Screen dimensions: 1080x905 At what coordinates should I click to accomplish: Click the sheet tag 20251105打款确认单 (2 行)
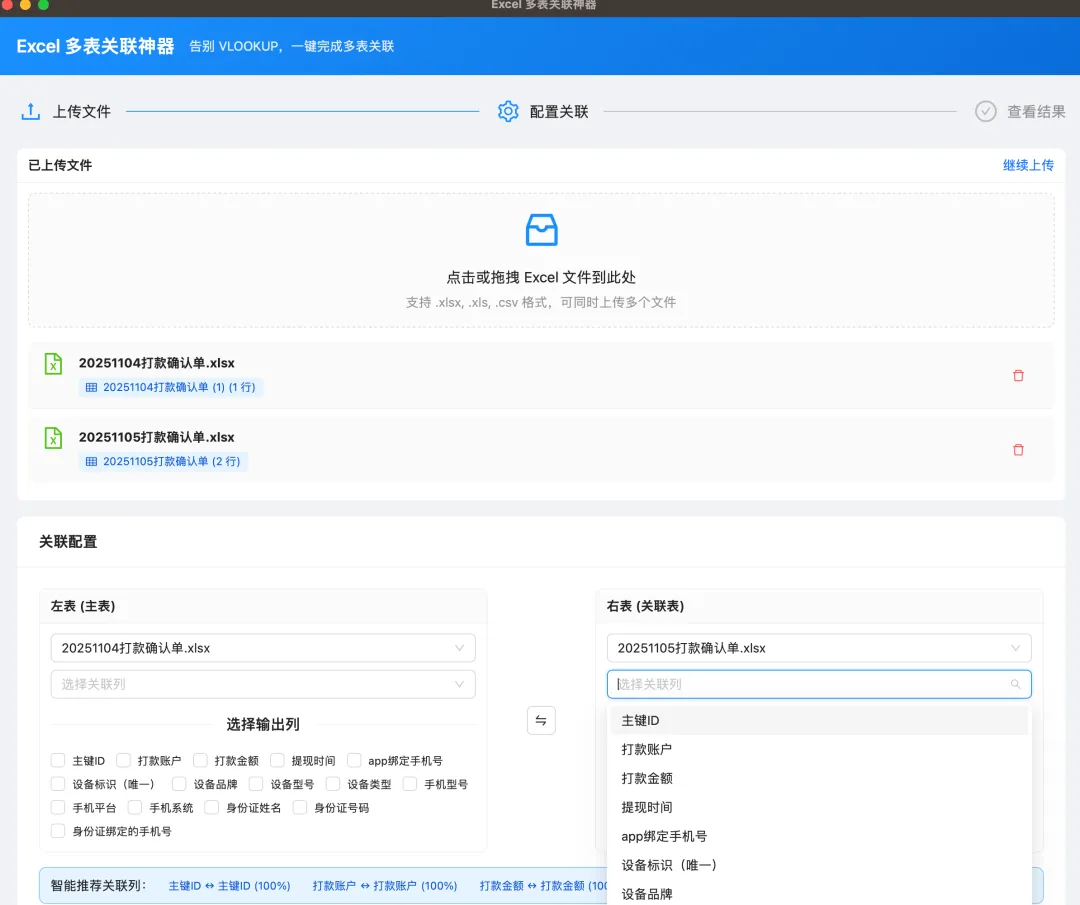pyautogui.click(x=163, y=461)
